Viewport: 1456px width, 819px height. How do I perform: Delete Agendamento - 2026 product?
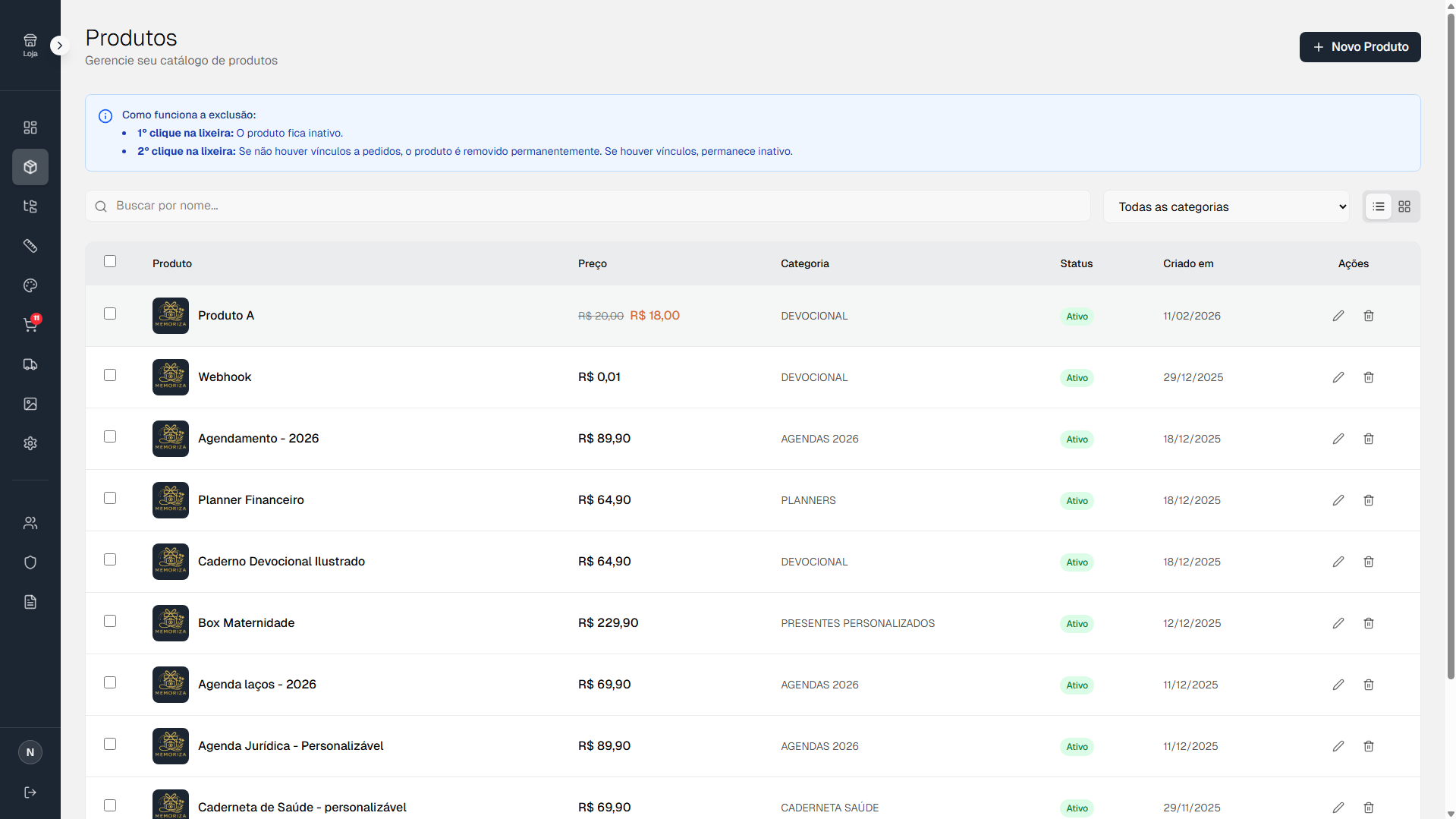coord(1369,439)
